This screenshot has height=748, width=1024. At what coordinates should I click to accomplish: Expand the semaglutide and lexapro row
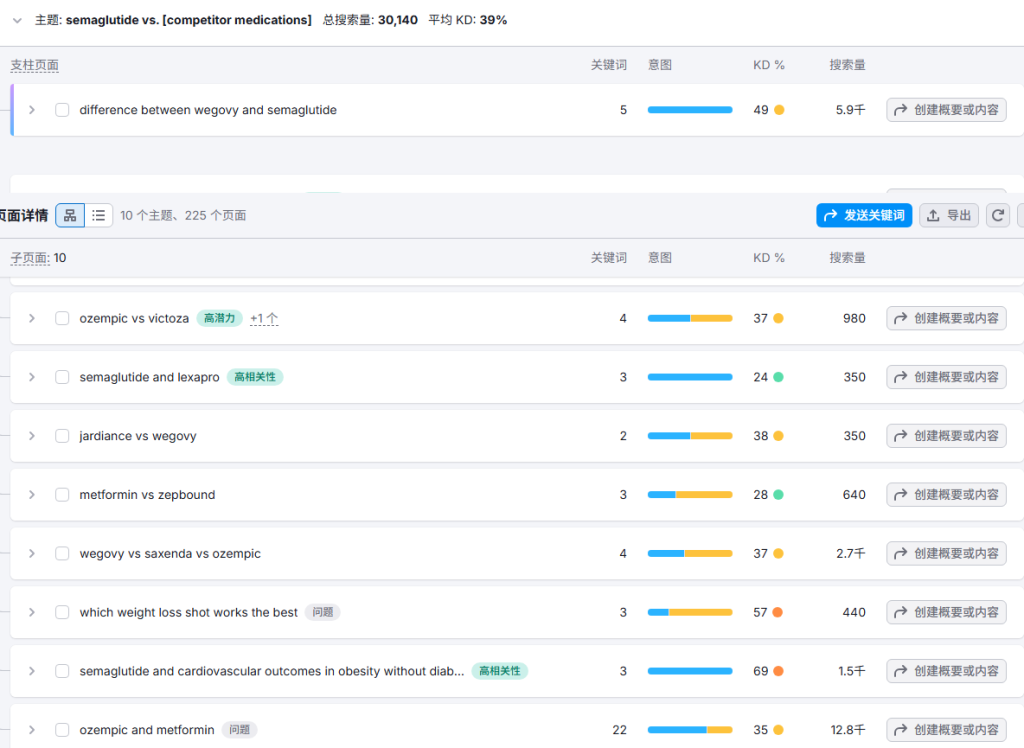click(31, 377)
